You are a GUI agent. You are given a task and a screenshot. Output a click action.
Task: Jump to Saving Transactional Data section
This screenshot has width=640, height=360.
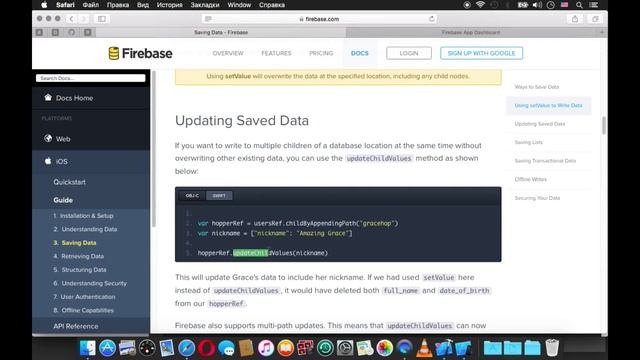(x=545, y=161)
